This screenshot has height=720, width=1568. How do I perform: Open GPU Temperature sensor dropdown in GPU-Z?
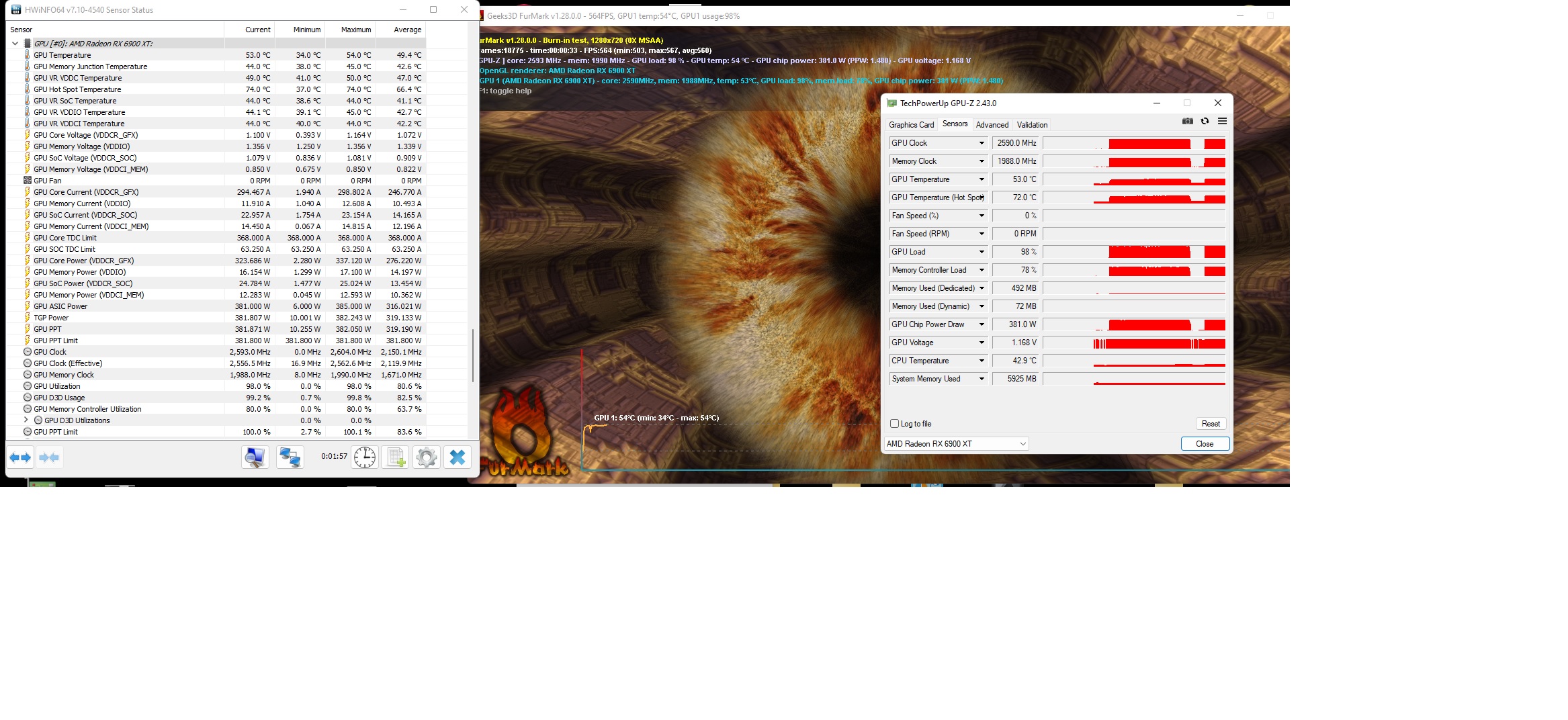pyautogui.click(x=982, y=179)
